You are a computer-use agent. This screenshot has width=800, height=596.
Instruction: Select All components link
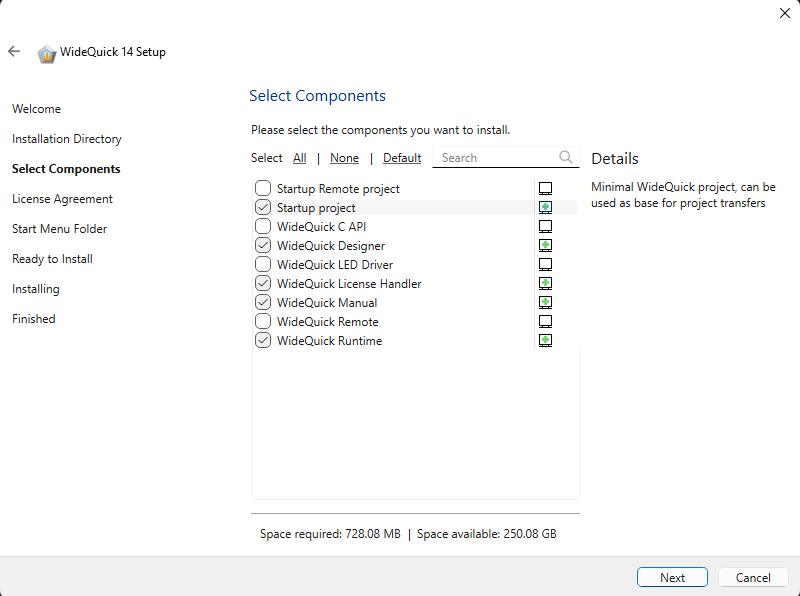299,158
